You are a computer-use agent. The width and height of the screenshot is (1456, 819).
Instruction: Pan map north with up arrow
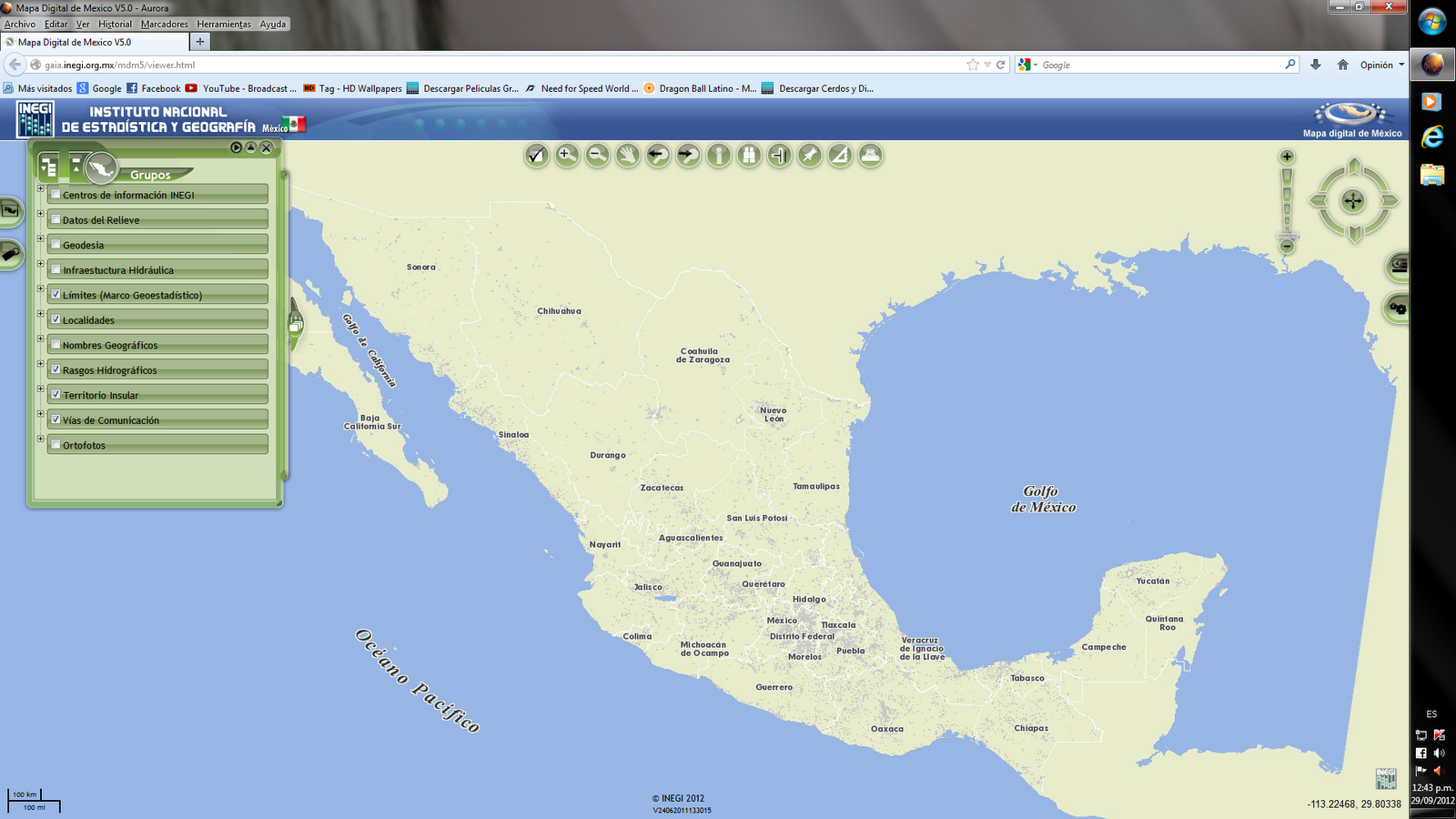point(1354,166)
